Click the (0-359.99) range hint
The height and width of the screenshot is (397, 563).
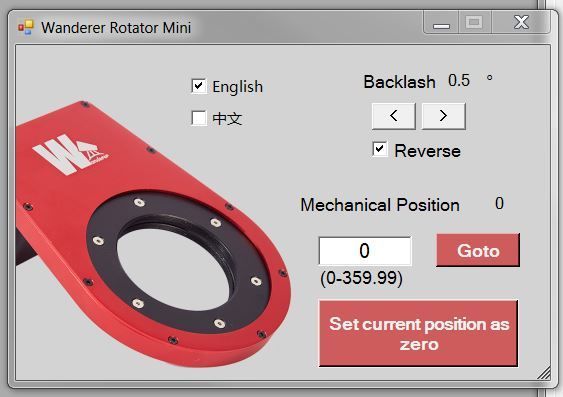click(x=362, y=278)
